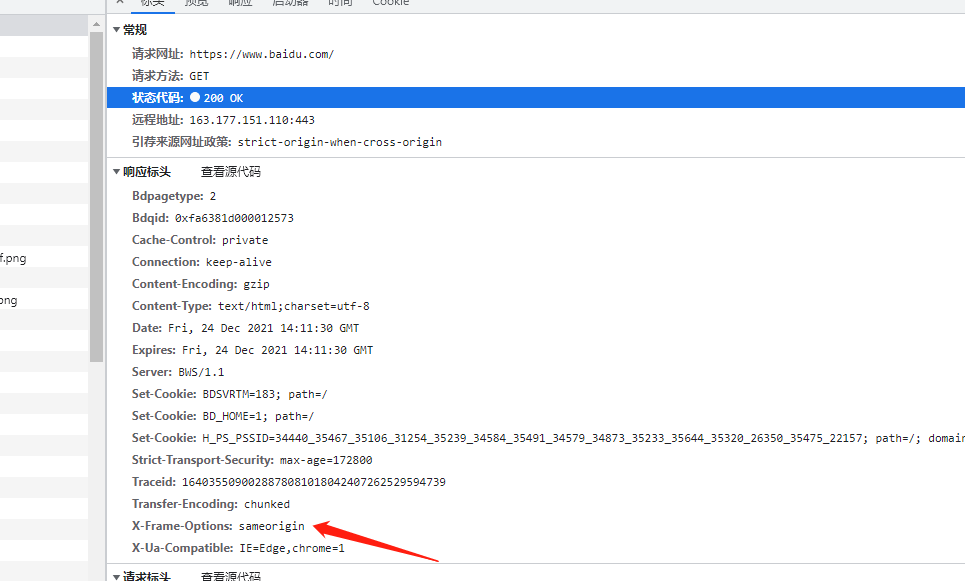The height and width of the screenshot is (581, 965).
Task: Expand the 请求标头 section at bottom
Action: coord(117,576)
